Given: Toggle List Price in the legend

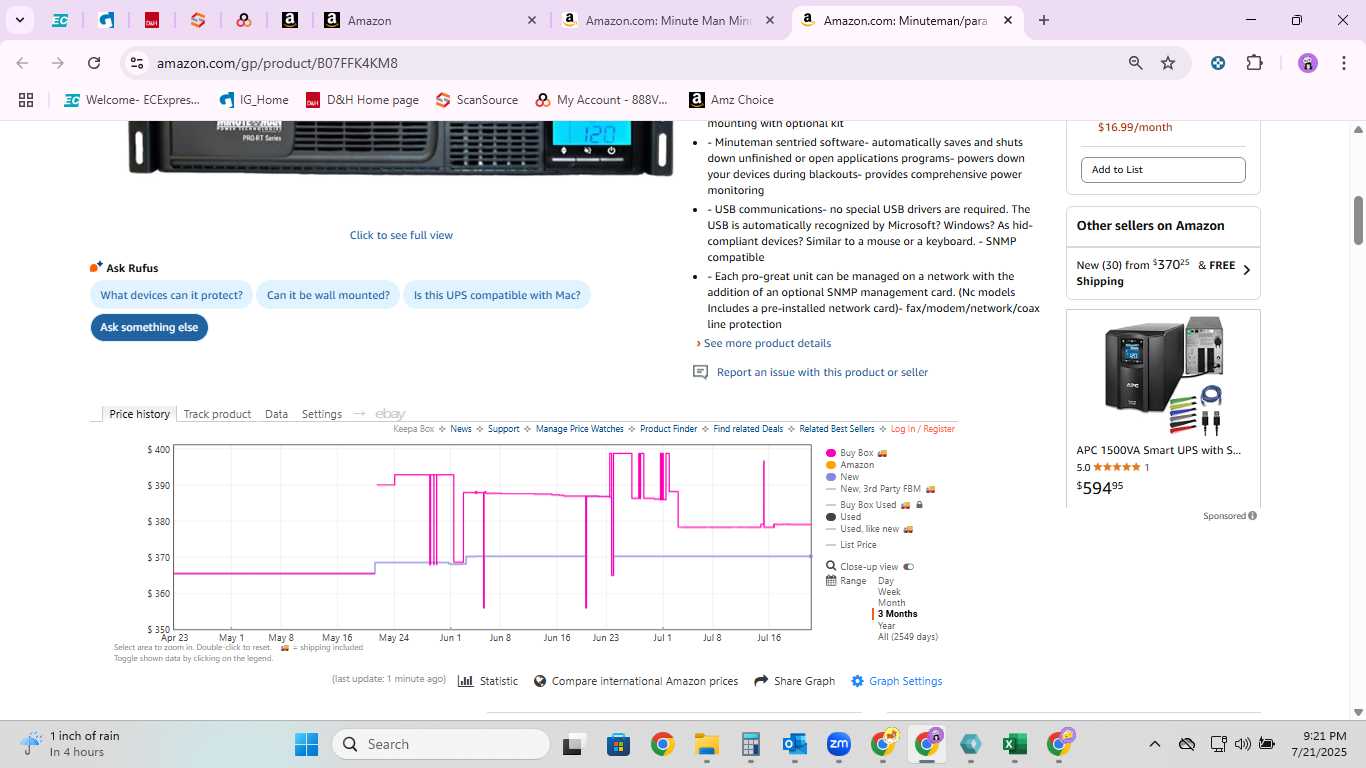Looking at the screenshot, I should click(x=851, y=545).
